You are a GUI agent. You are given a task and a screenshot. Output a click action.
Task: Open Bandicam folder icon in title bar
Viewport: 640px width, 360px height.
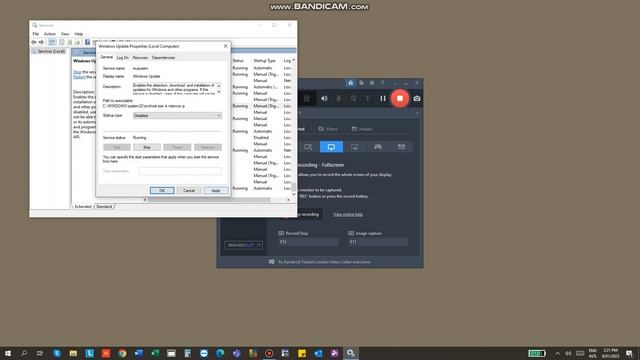pos(361,83)
